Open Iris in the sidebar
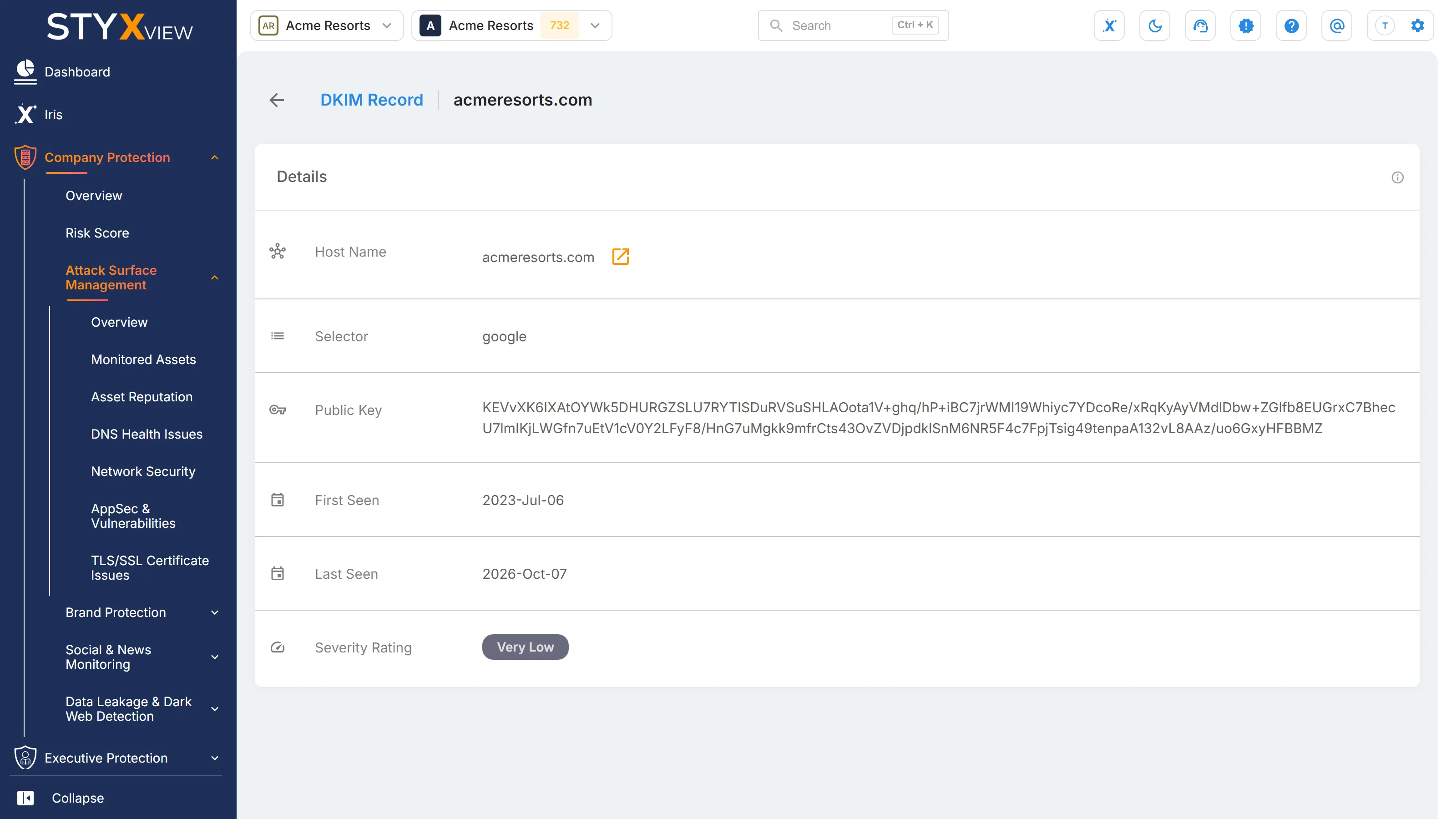The image size is (1456, 819). 53,114
